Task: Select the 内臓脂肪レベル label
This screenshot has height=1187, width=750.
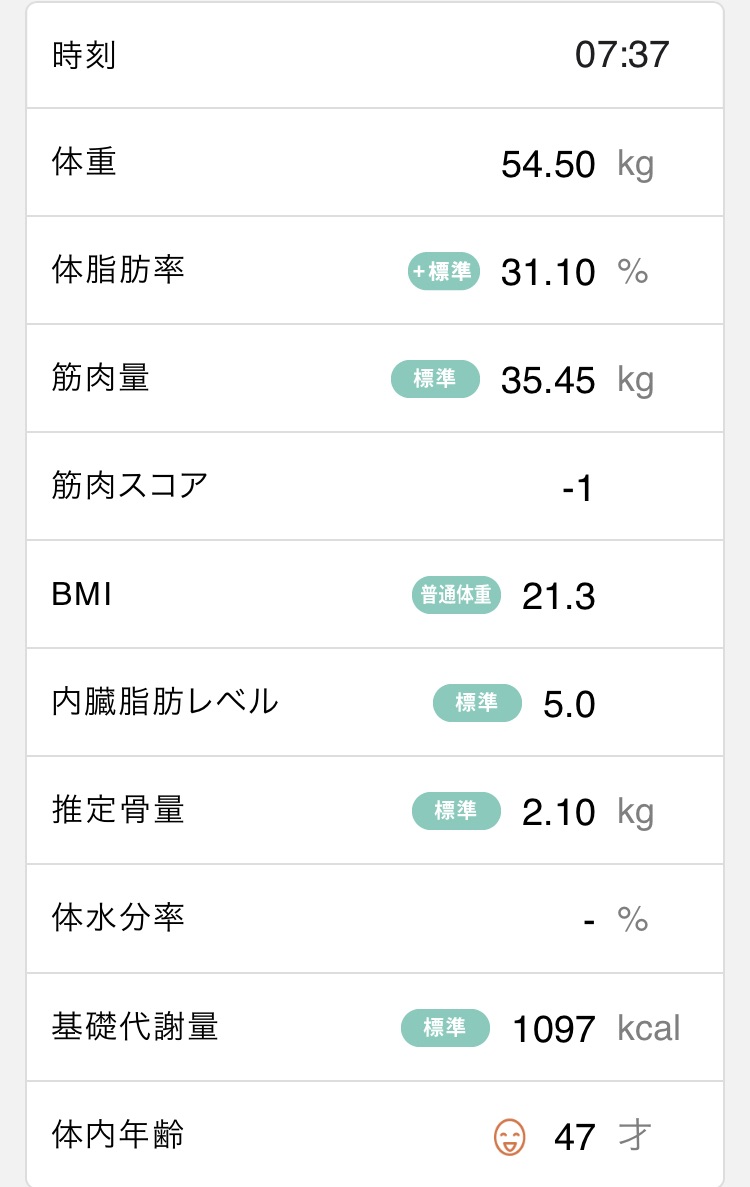Action: click(165, 702)
